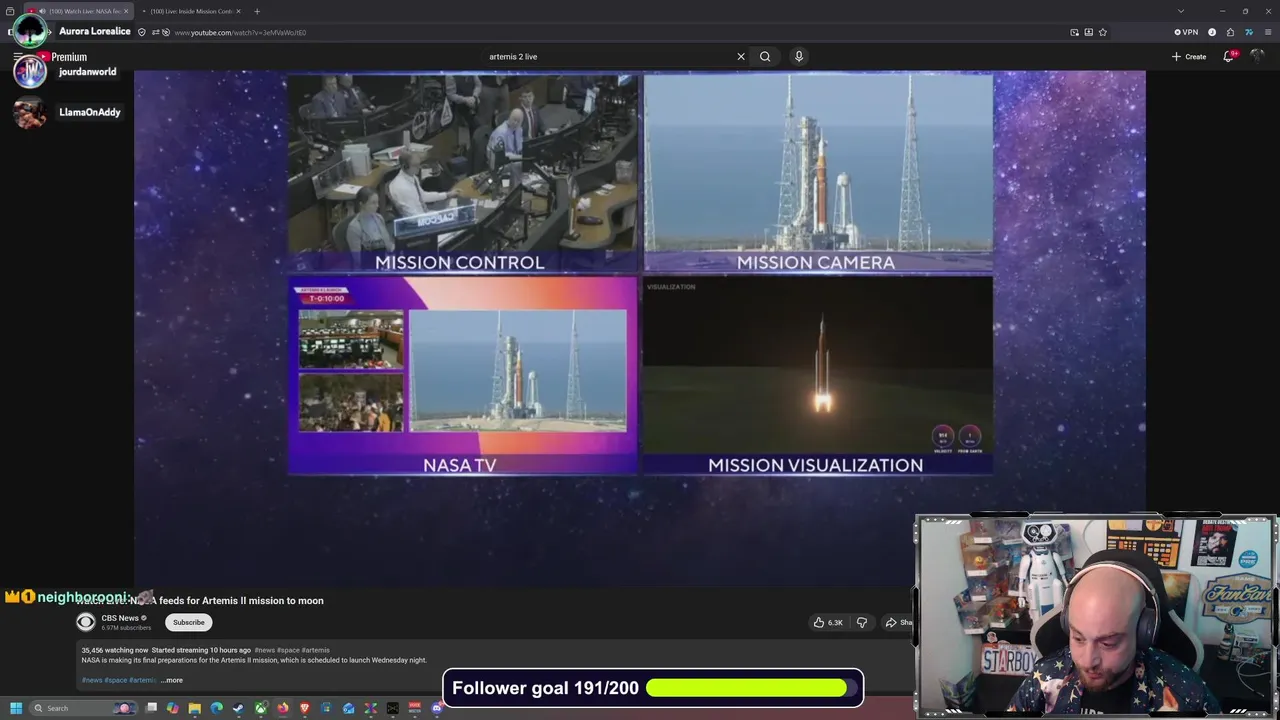The height and width of the screenshot is (720, 1280).
Task: Open File Explorer from taskbar
Action: [195, 708]
